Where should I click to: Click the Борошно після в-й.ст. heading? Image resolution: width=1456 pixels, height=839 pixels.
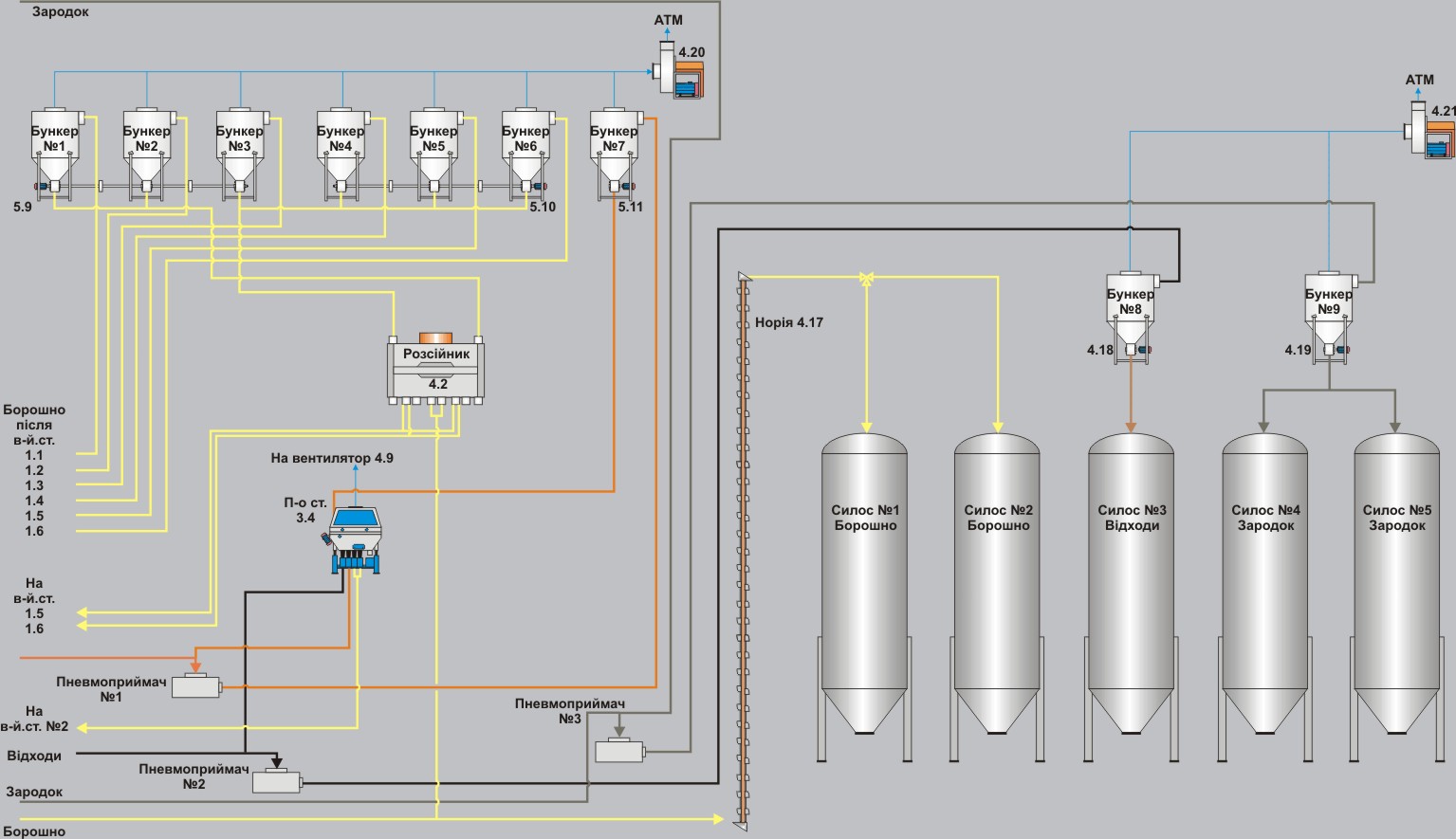point(34,426)
